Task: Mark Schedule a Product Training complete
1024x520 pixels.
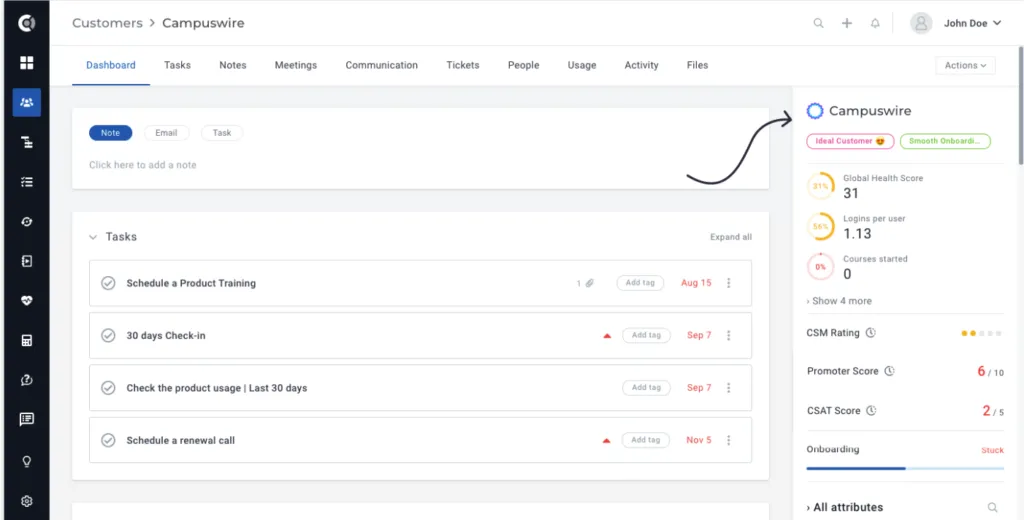Action: tap(108, 283)
